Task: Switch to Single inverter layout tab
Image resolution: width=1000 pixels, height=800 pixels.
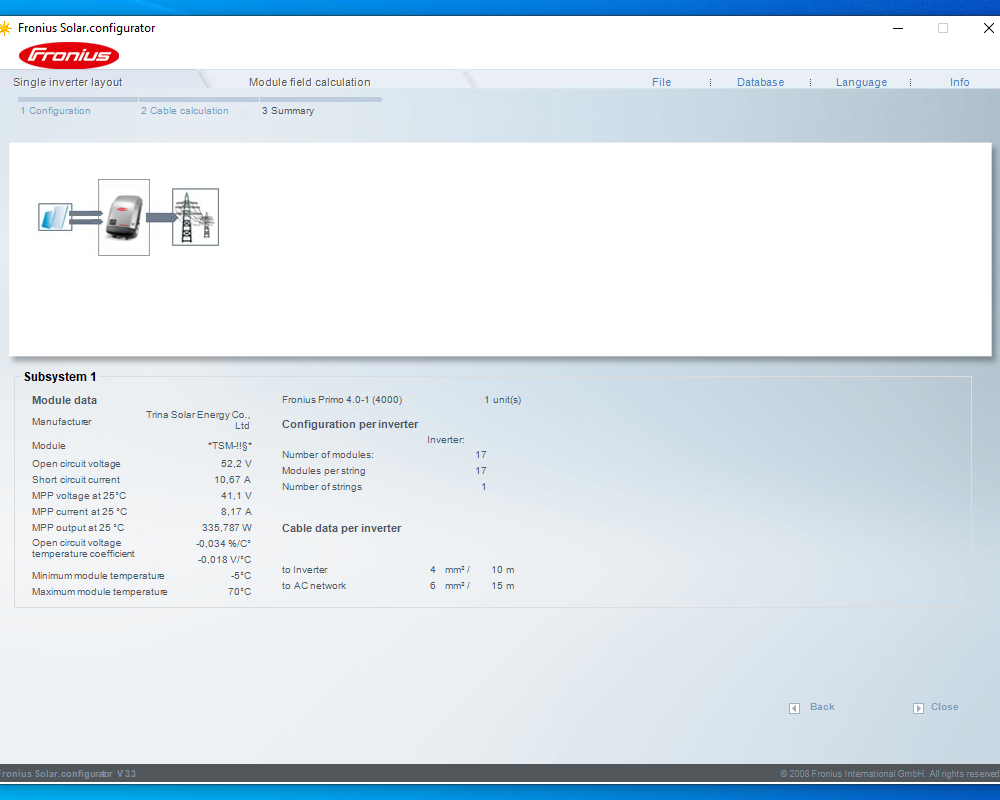Action: pos(68,82)
